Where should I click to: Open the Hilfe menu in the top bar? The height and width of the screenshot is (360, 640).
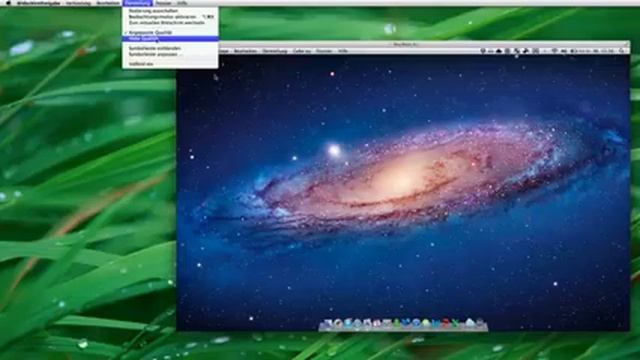coord(182,3)
